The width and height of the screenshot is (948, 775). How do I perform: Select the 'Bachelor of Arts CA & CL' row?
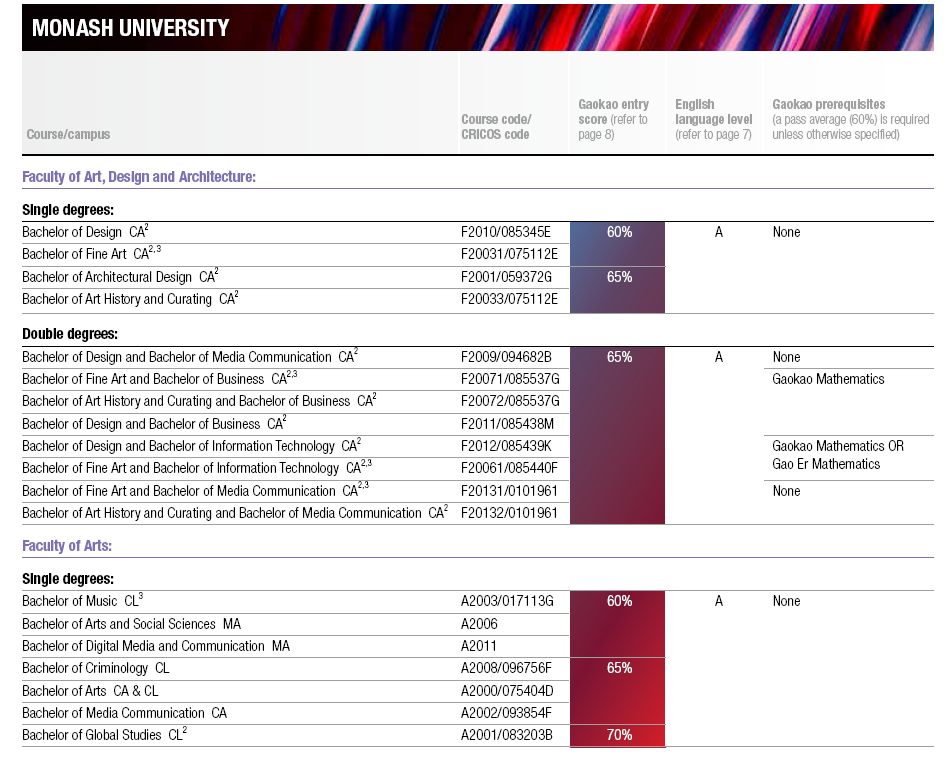point(91,691)
